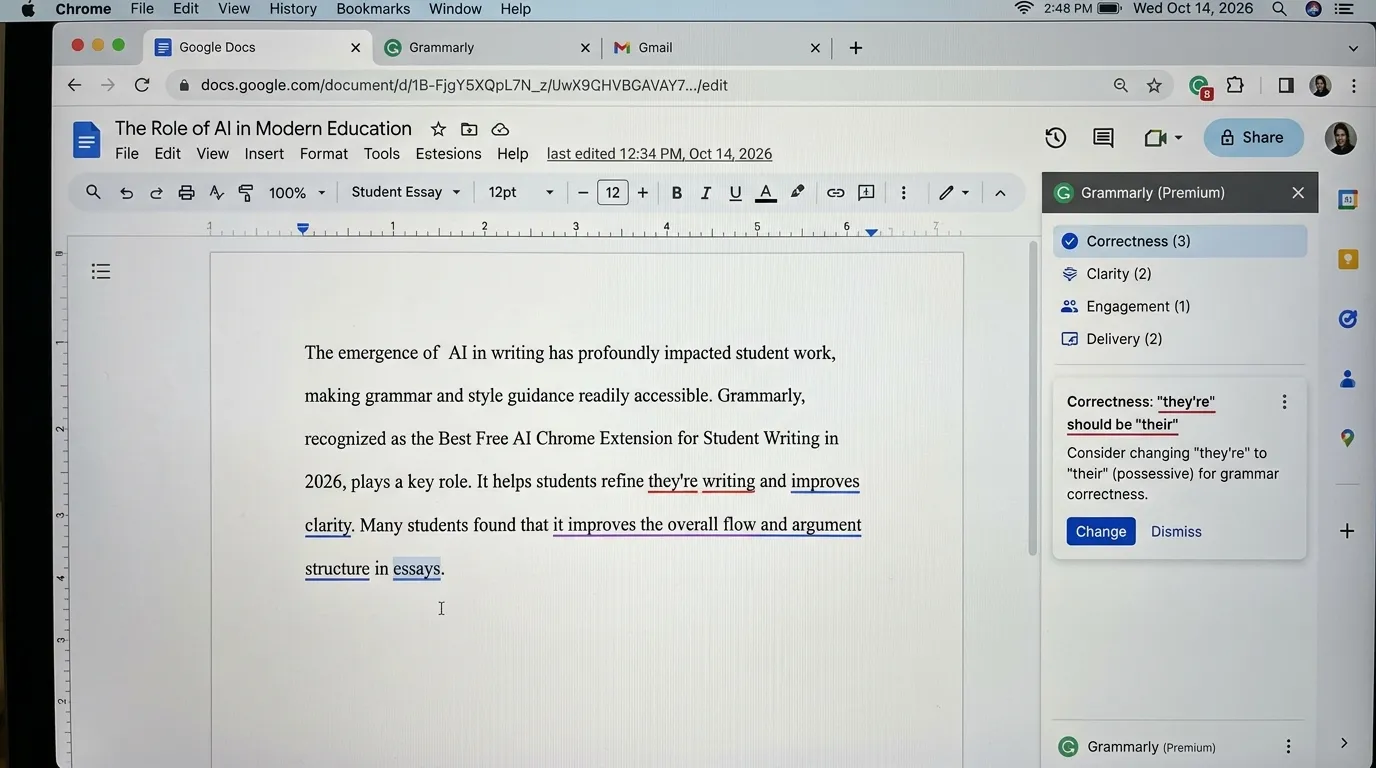This screenshot has width=1376, height=768.
Task: Click the search menus magnifier icon
Action: (x=93, y=192)
